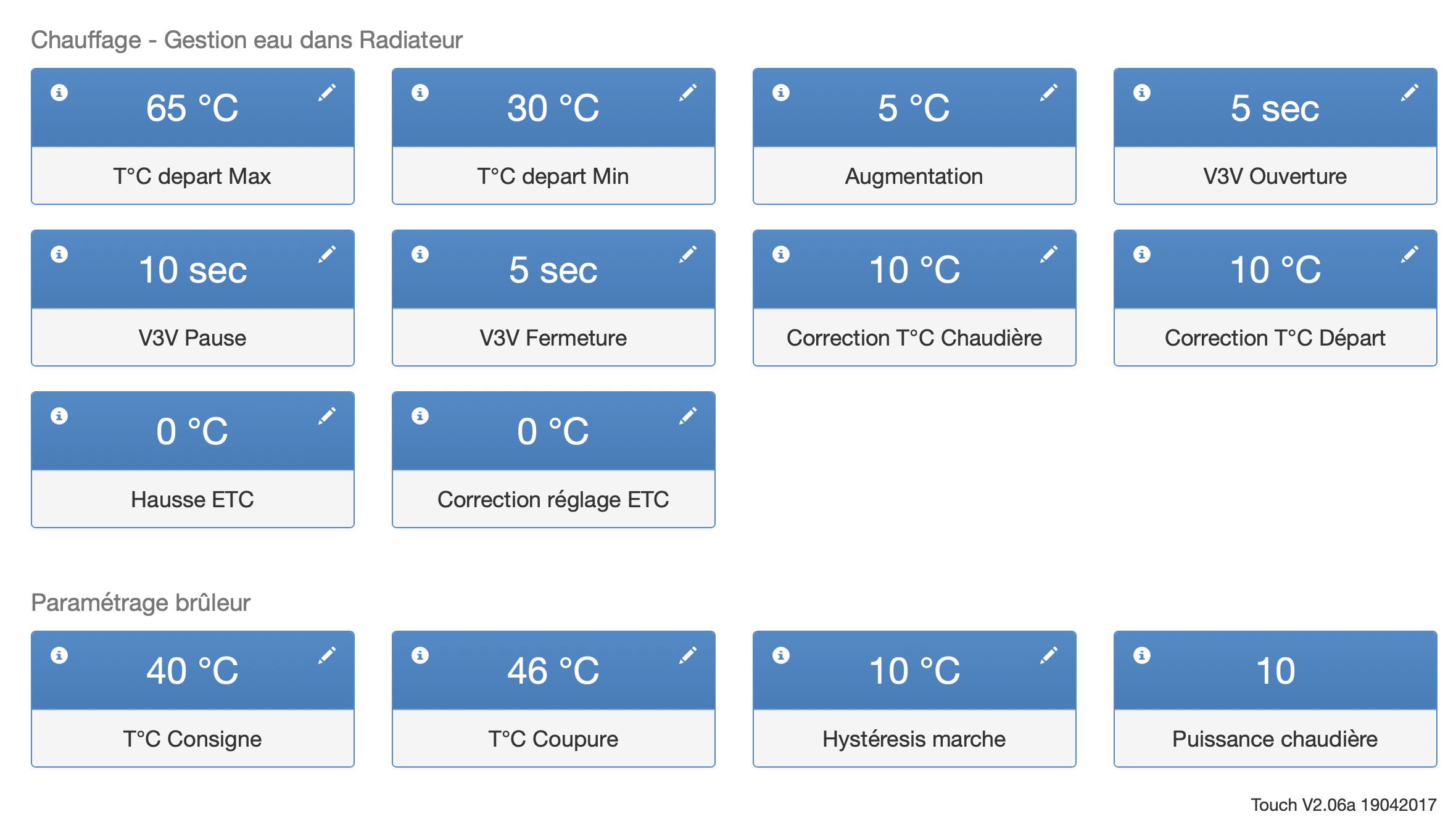Edit V3V Pause duration pencil icon

327,254
